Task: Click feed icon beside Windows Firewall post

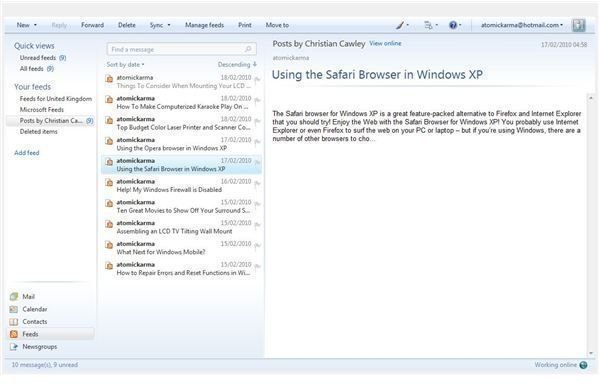Action: pyautogui.click(x=109, y=183)
